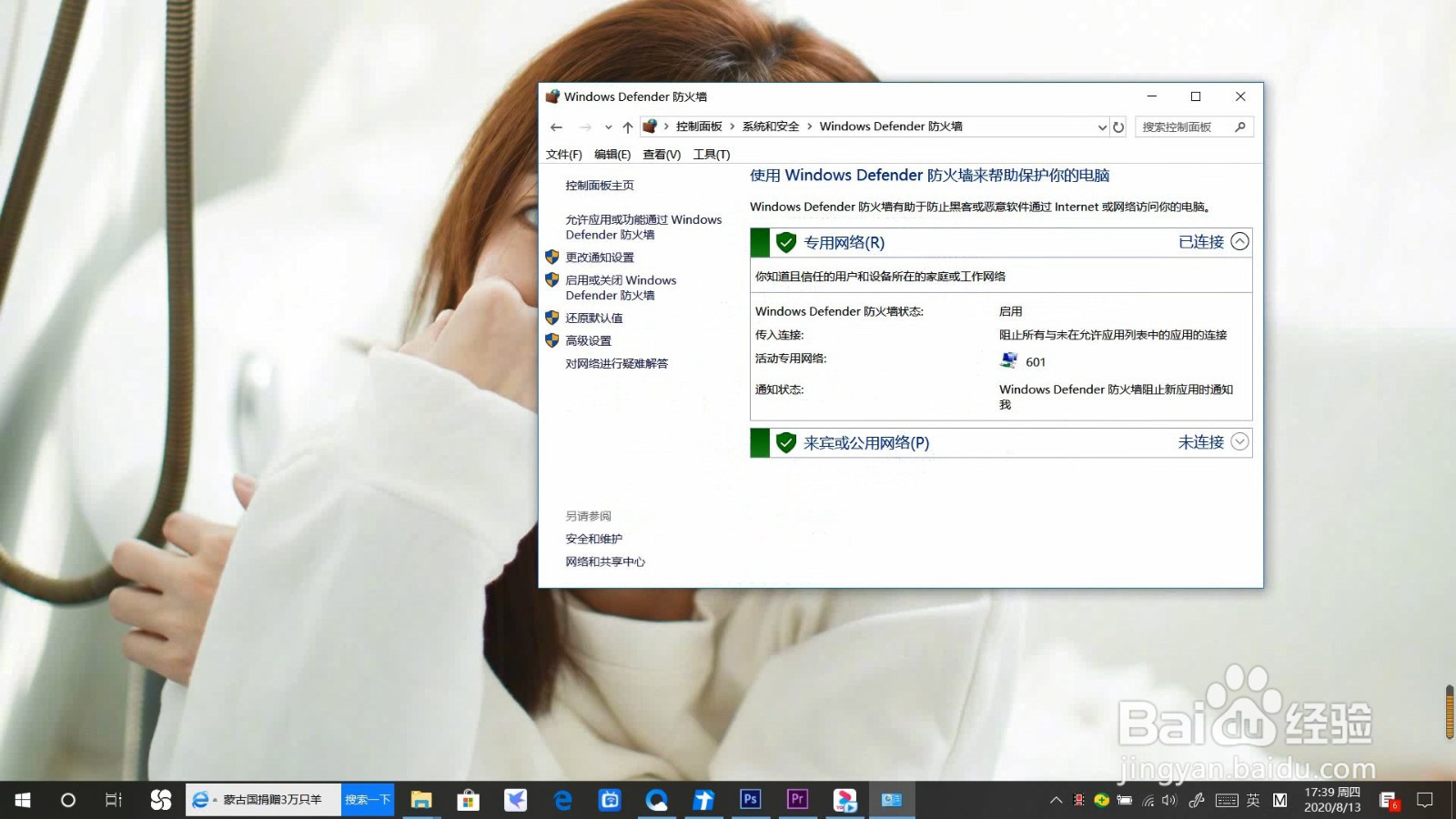Click the back navigation arrow
Screen dimensions: 1456x819
click(557, 127)
